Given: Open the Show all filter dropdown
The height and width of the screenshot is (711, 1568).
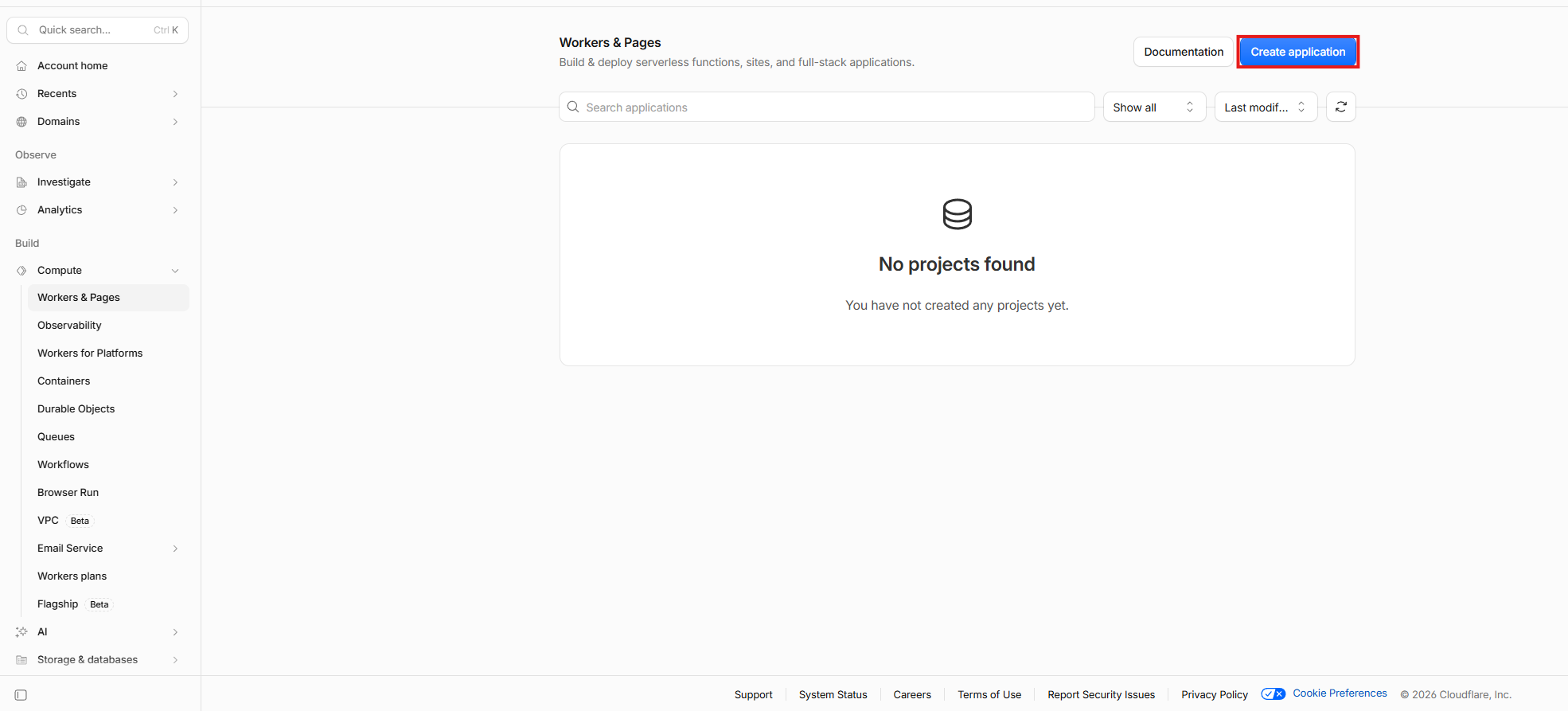Looking at the screenshot, I should click(x=1154, y=107).
